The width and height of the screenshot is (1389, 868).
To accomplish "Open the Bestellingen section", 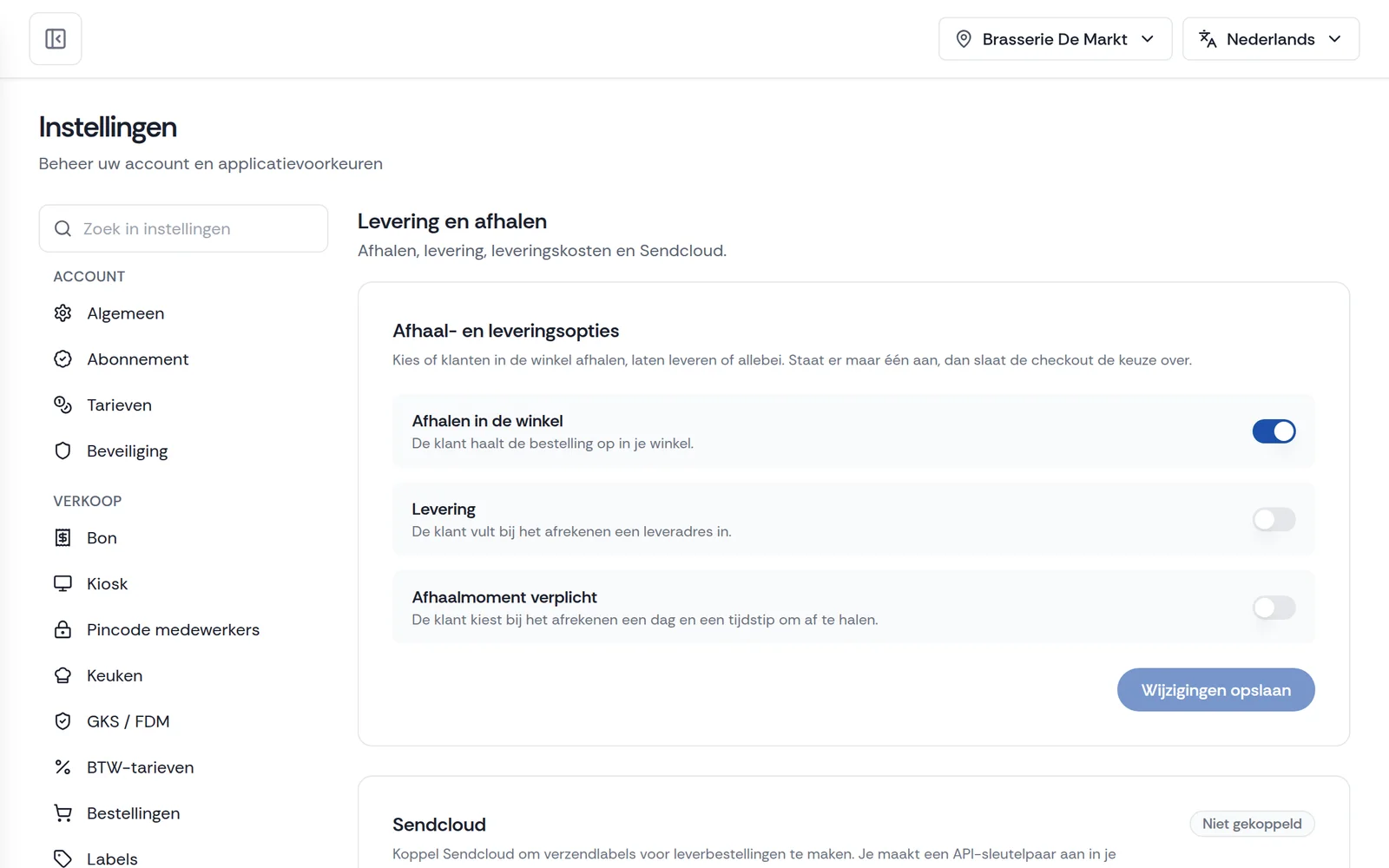I will pyautogui.click(x=183, y=814).
